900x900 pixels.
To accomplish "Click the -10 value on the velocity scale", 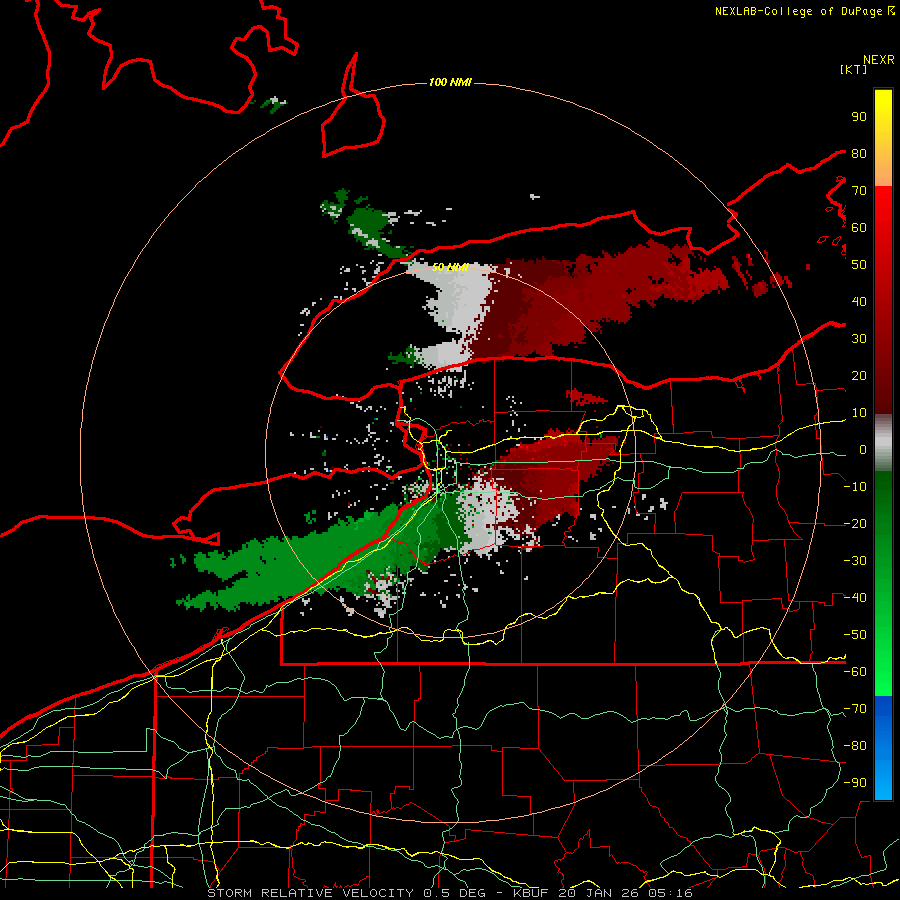I will tap(855, 487).
